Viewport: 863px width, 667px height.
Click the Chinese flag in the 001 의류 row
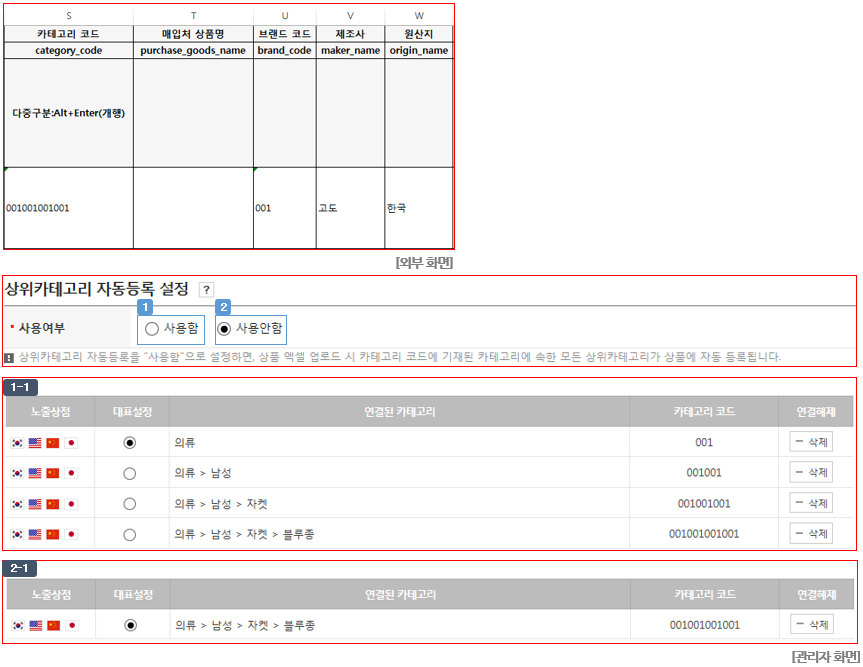pyautogui.click(x=53, y=443)
